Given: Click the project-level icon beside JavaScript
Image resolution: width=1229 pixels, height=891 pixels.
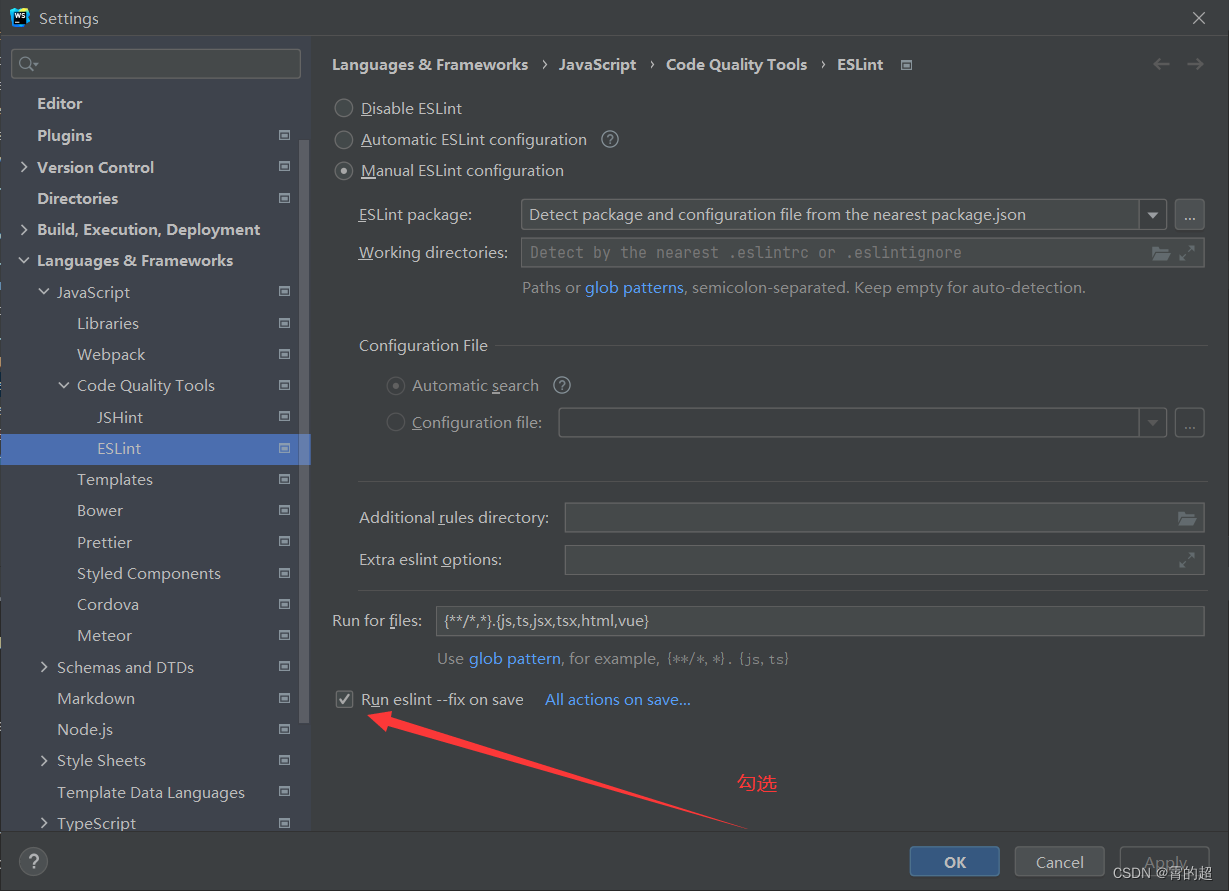Looking at the screenshot, I should tap(285, 292).
